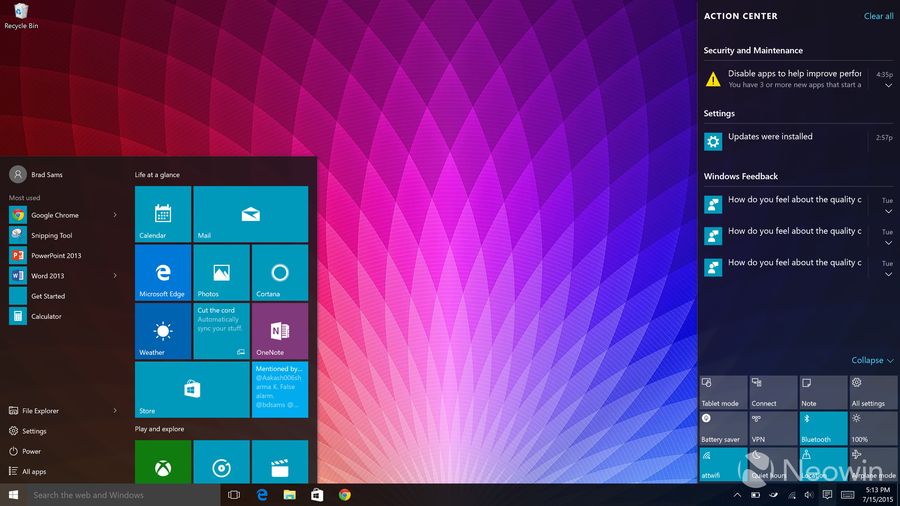Toggle the Location quick action
Screen dimensions: 900x506
point(823,464)
